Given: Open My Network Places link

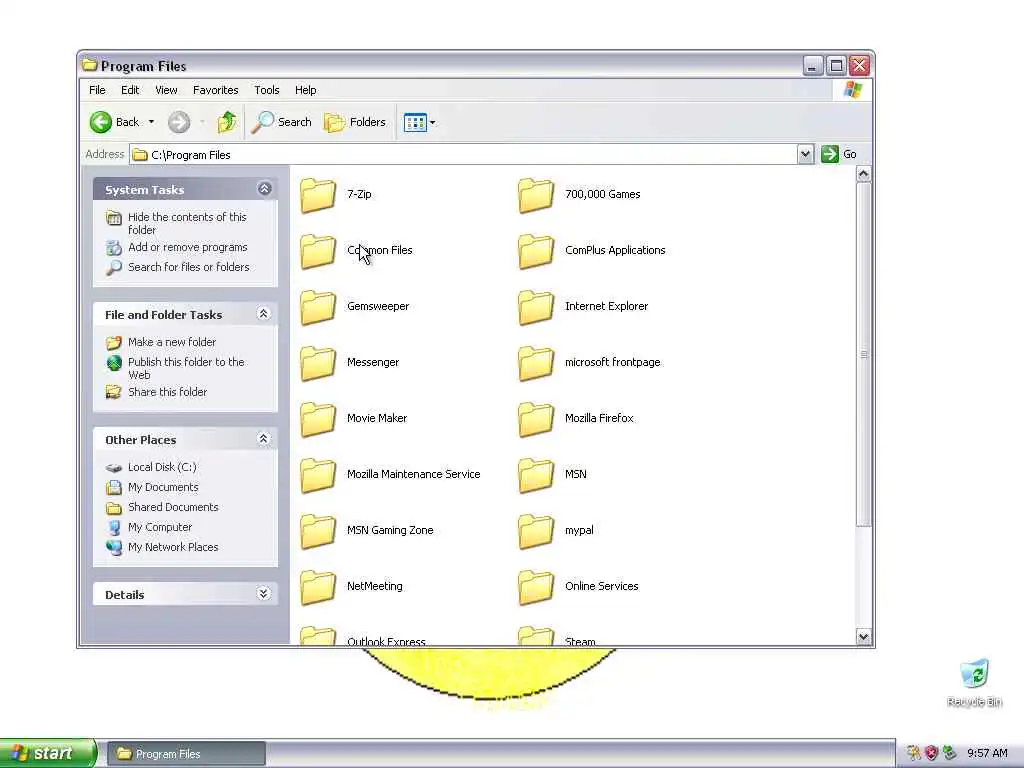Looking at the screenshot, I should point(173,547).
